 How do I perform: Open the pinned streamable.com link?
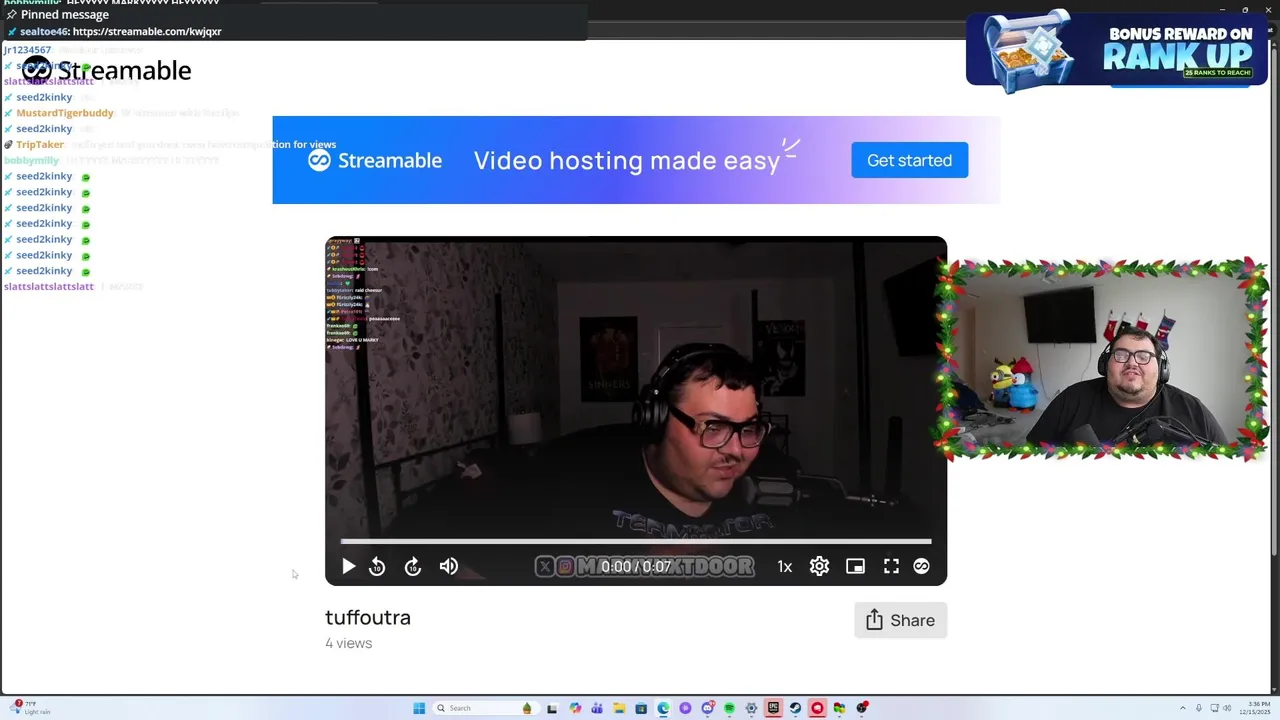pos(147,31)
